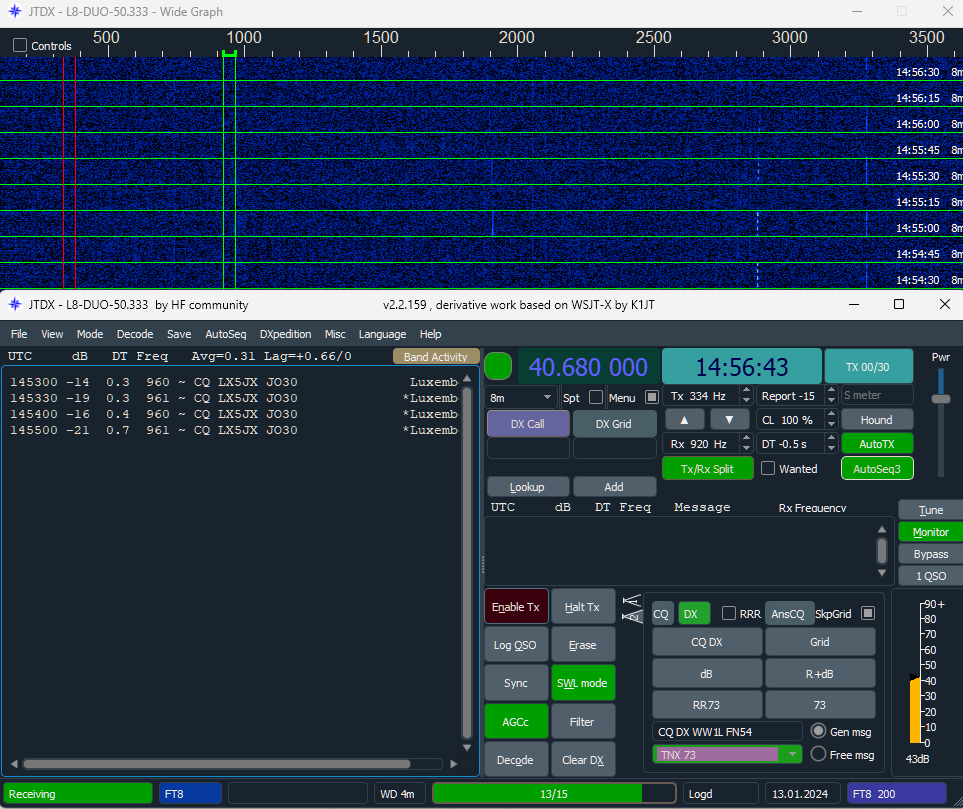Image resolution: width=963 pixels, height=809 pixels.
Task: Select the 145500 CQ LX5JX JO30 decode line
Action: click(x=233, y=430)
